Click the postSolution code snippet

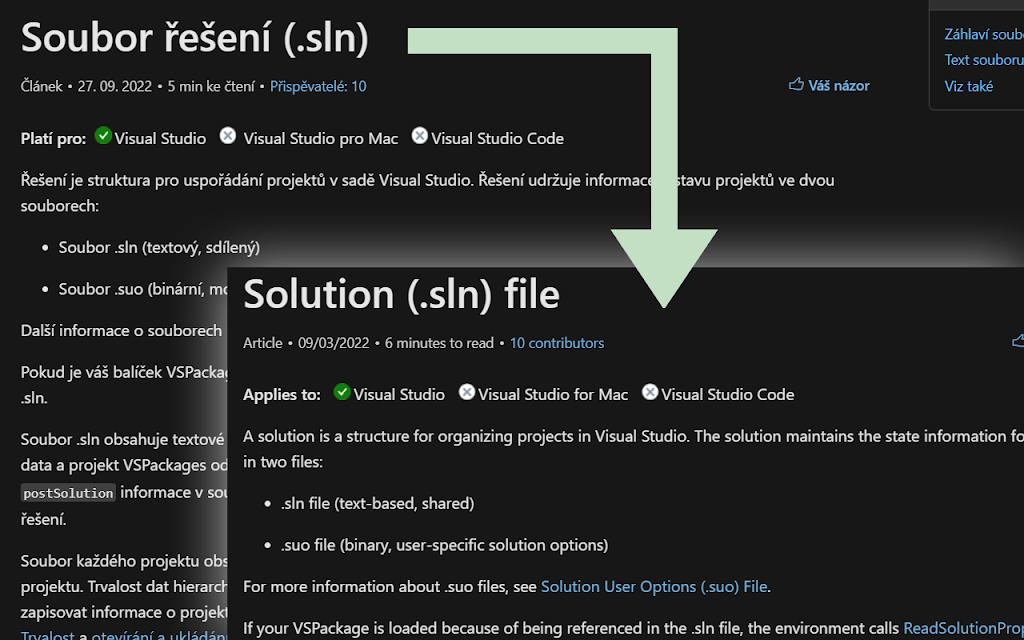[68, 493]
